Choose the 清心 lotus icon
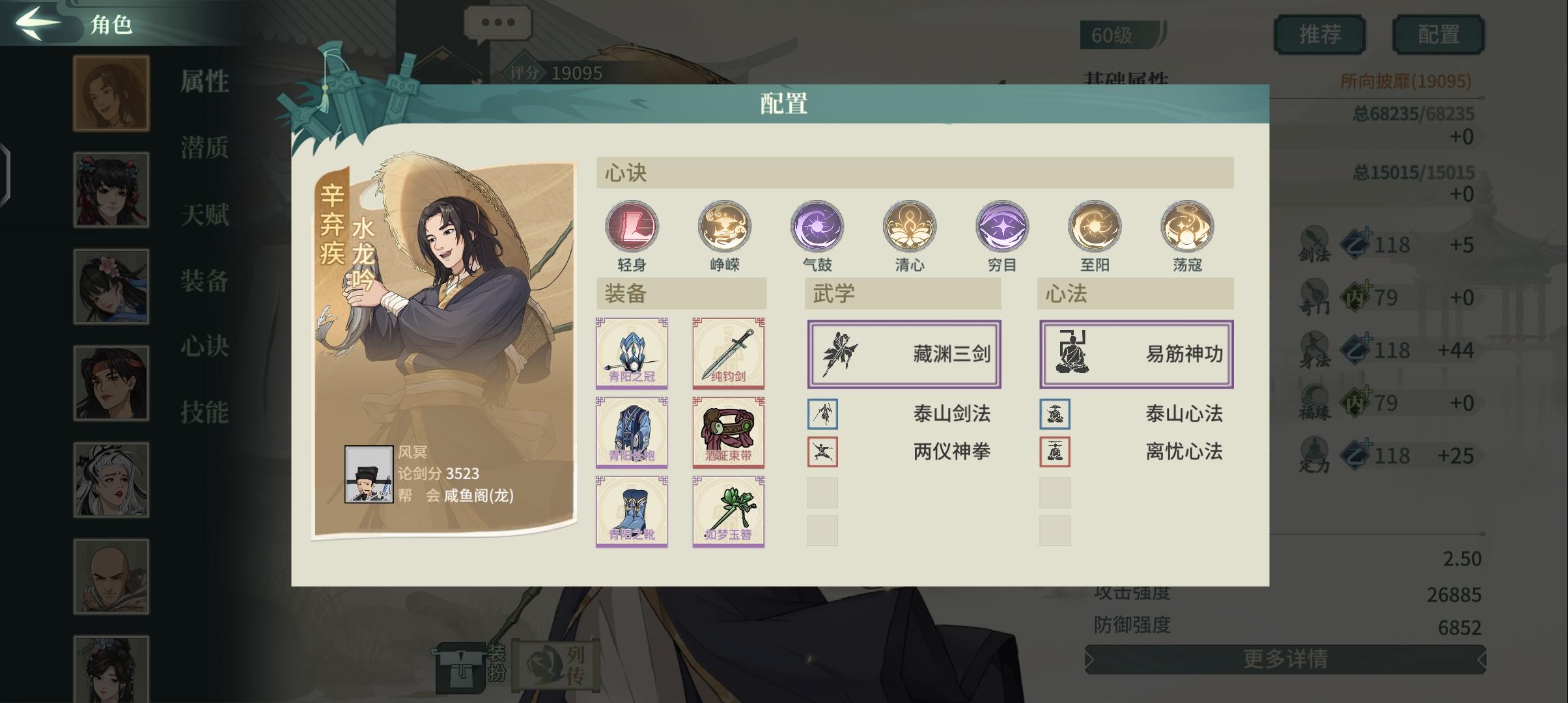The height and width of the screenshot is (703, 1568). click(x=910, y=227)
